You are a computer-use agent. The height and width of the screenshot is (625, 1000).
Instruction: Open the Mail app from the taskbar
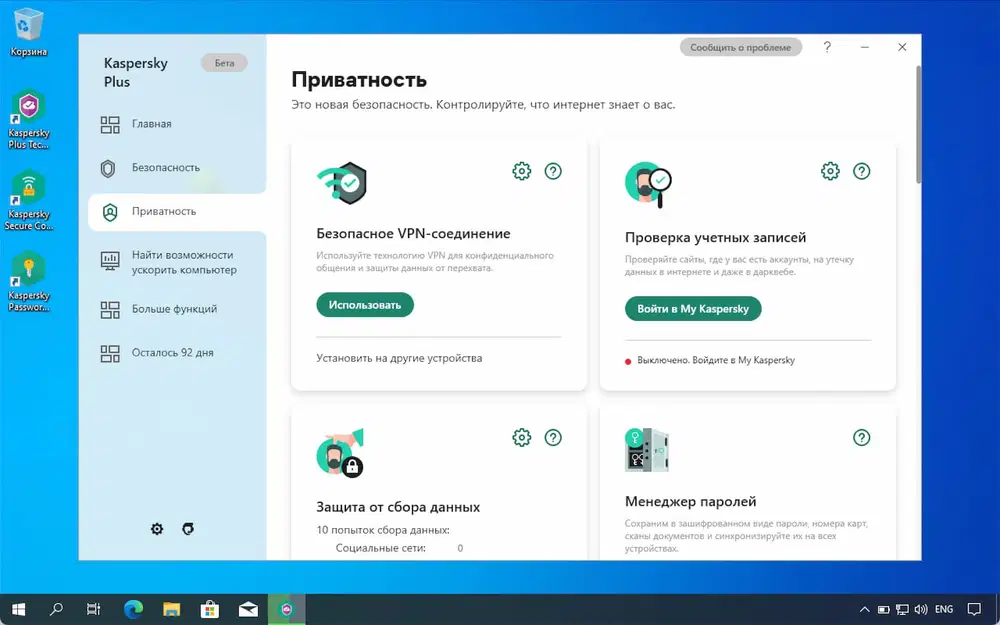click(248, 610)
